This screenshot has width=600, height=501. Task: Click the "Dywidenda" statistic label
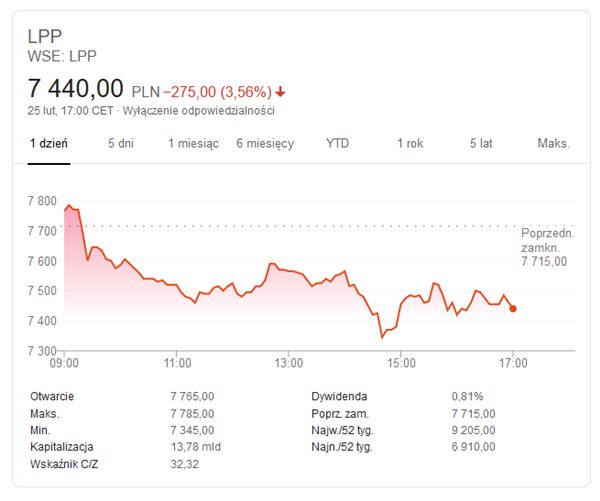tap(340, 396)
